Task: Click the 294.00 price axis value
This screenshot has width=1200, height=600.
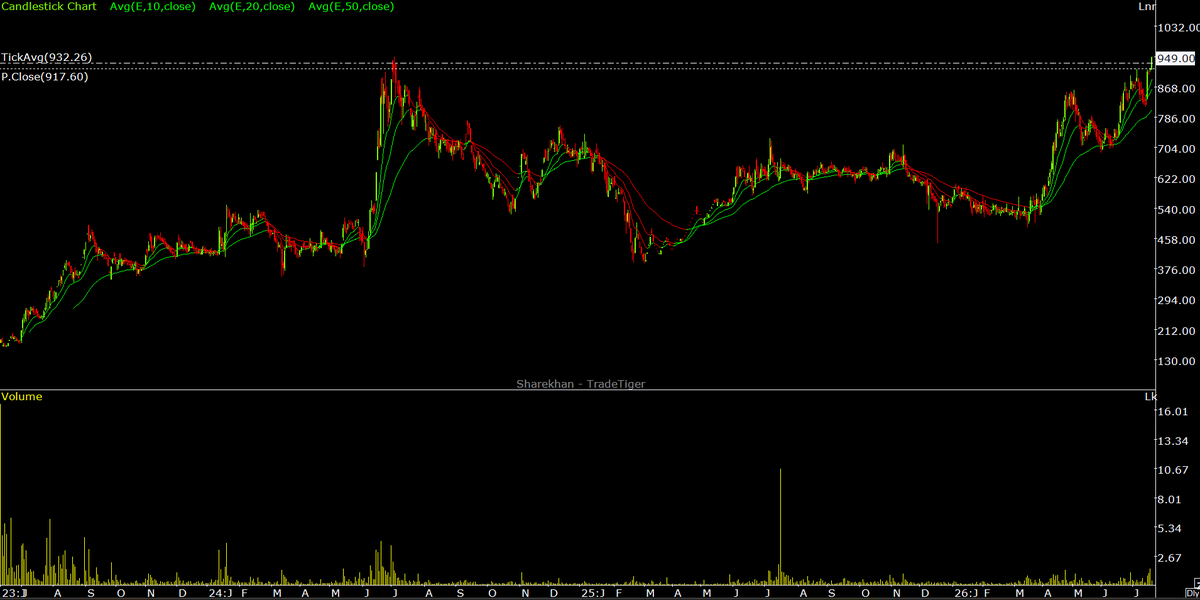Action: click(x=1177, y=301)
